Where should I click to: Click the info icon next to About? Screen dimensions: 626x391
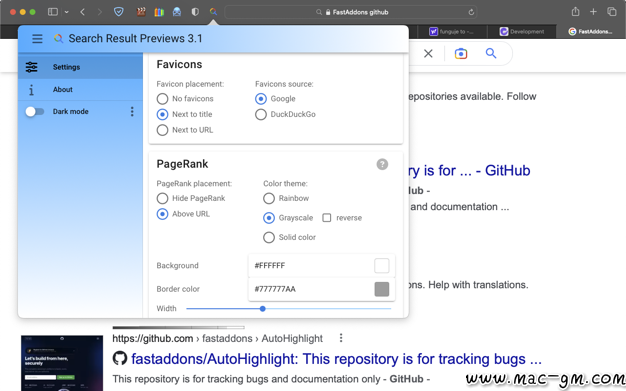tap(31, 90)
